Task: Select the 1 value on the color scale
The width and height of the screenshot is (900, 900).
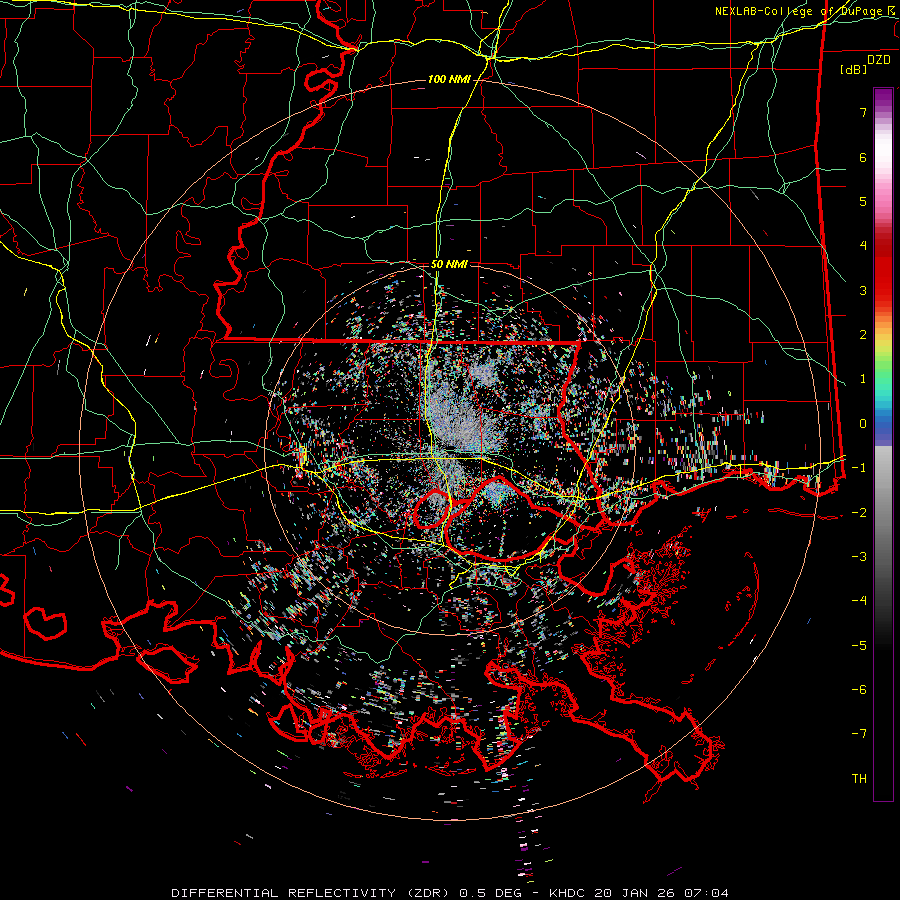Action: [x=863, y=379]
